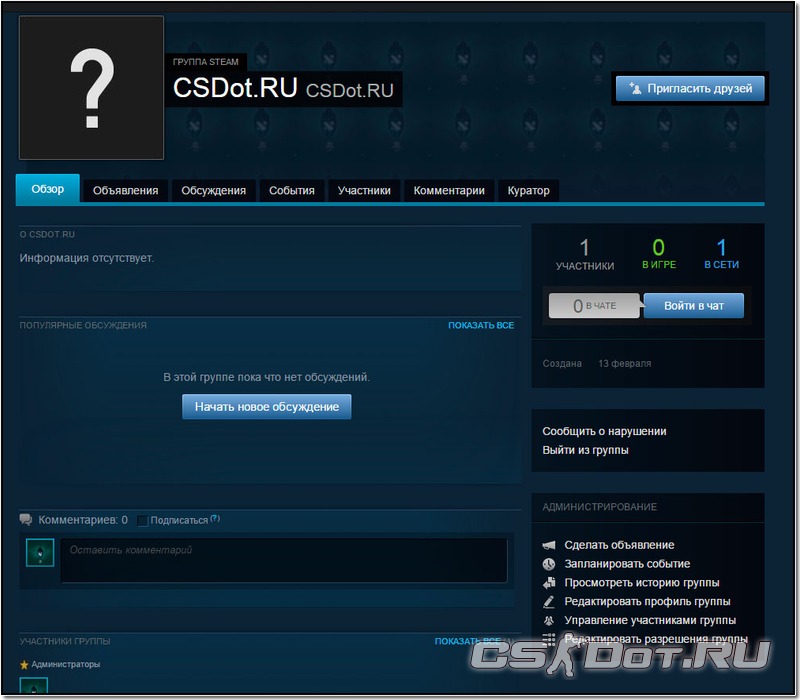This screenshot has width=800, height=700.
Task: Click the speech bubbles comments icon
Action: 26,520
